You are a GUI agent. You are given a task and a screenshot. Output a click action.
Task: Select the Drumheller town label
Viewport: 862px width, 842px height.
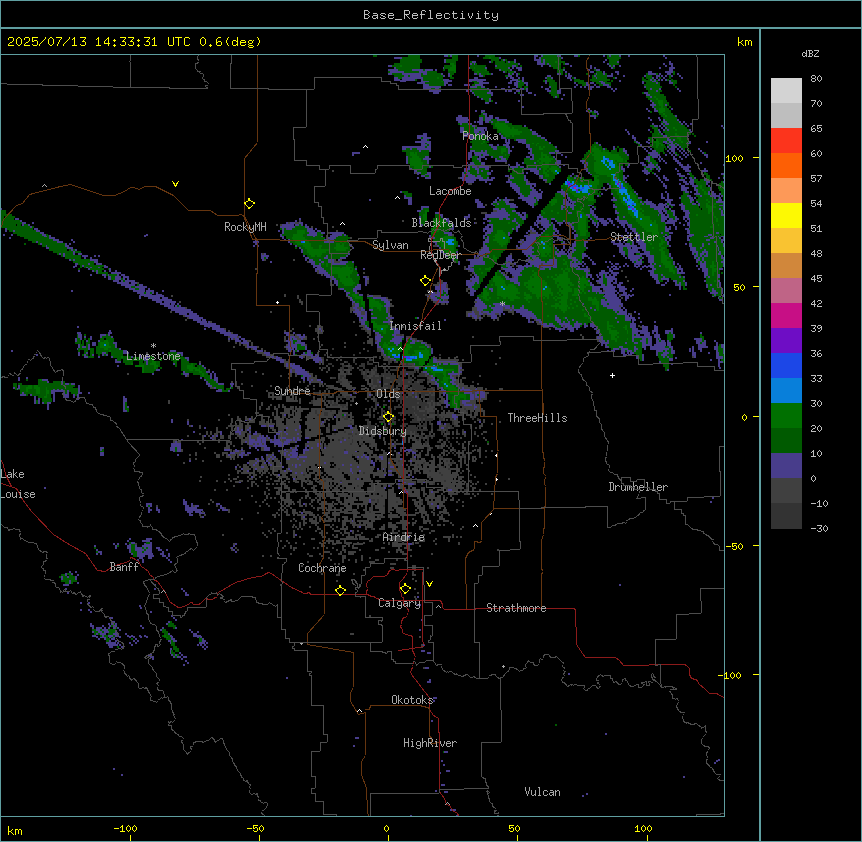[638, 487]
